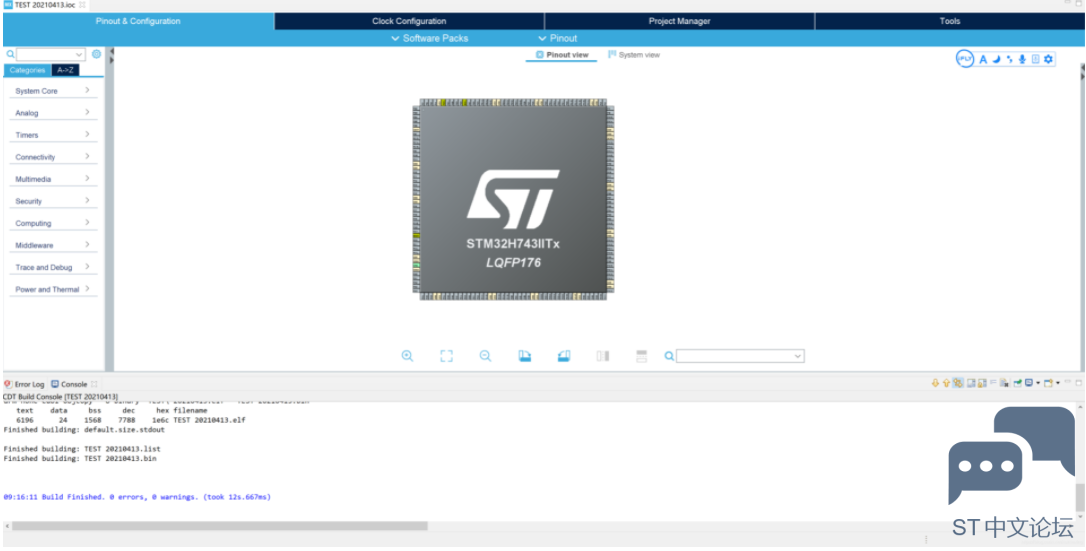Click the search icon in categories panel

(10, 54)
